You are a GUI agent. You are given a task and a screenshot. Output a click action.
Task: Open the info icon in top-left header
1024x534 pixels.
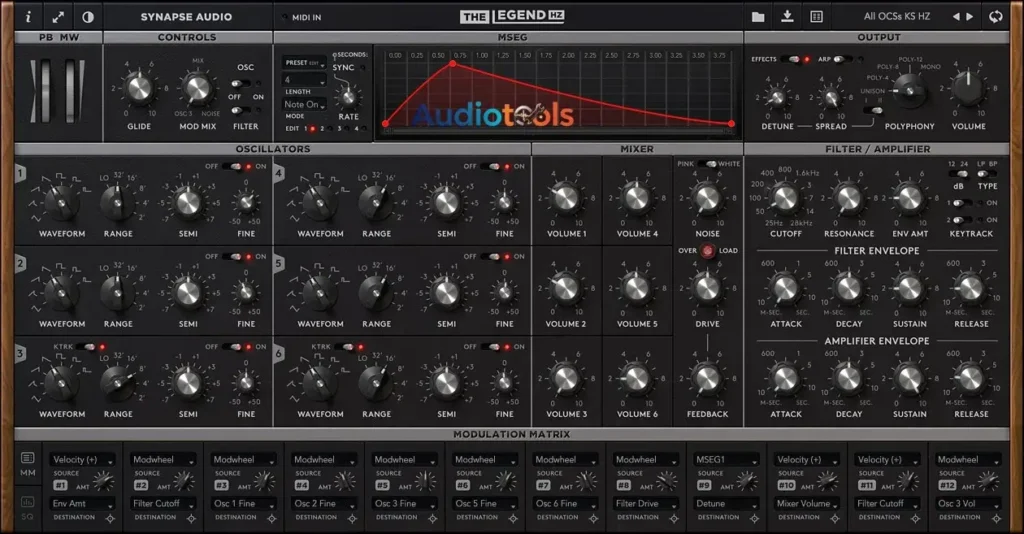point(28,17)
